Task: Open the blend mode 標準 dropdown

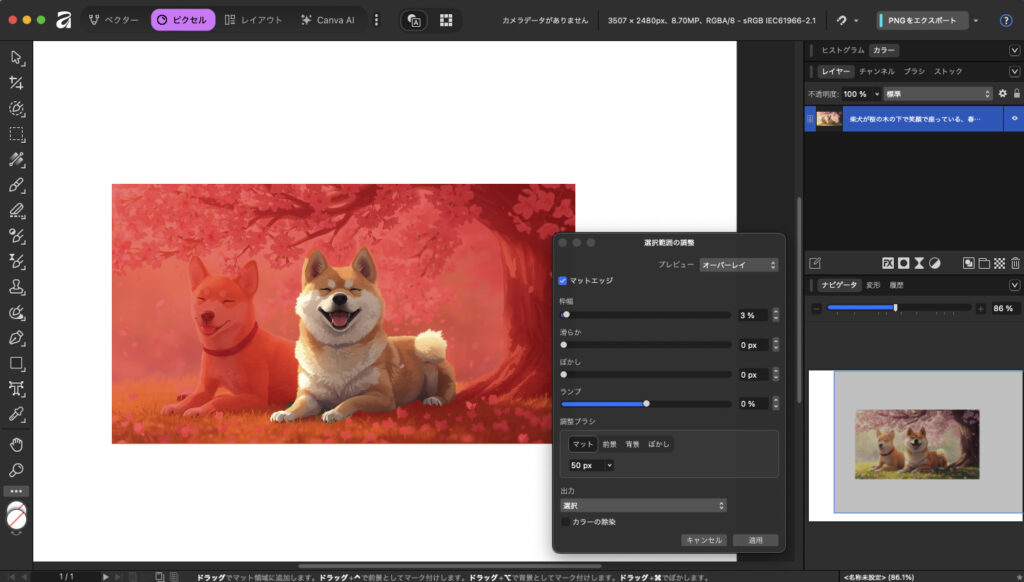Action: [x=937, y=94]
